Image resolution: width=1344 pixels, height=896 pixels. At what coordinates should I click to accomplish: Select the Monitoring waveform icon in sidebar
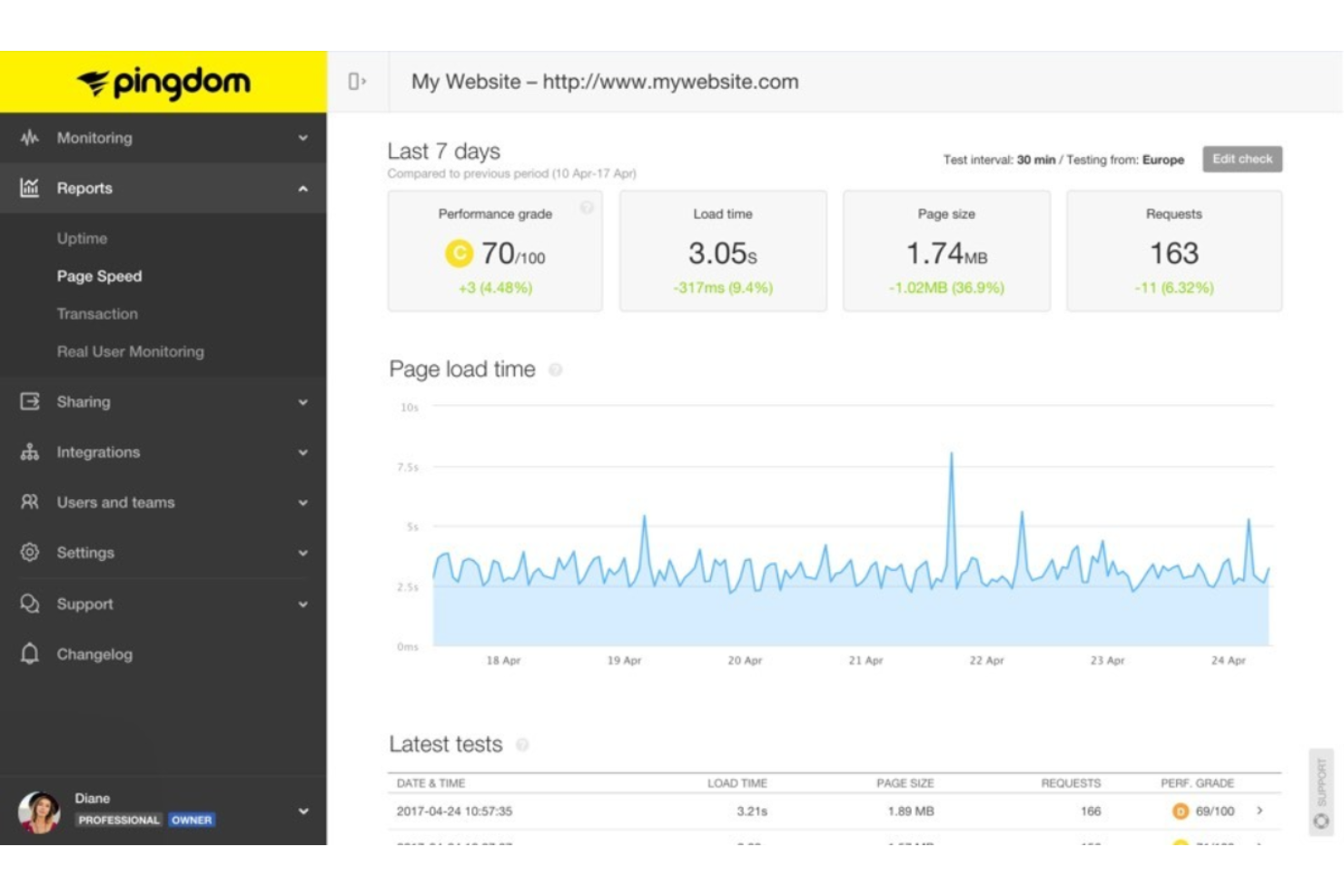pyautogui.click(x=30, y=137)
